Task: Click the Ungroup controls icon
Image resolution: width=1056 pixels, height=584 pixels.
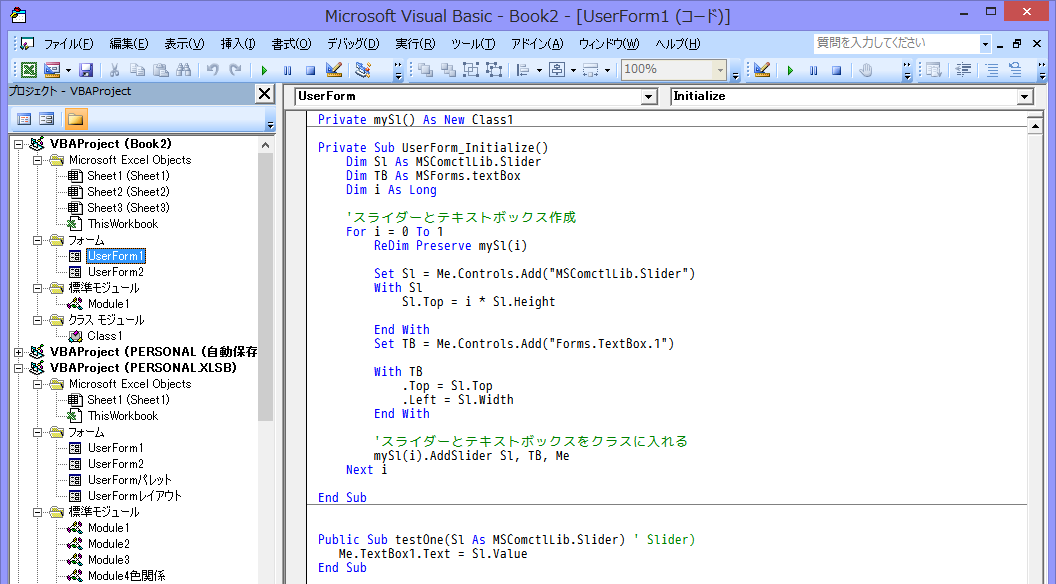Action: pos(494,69)
